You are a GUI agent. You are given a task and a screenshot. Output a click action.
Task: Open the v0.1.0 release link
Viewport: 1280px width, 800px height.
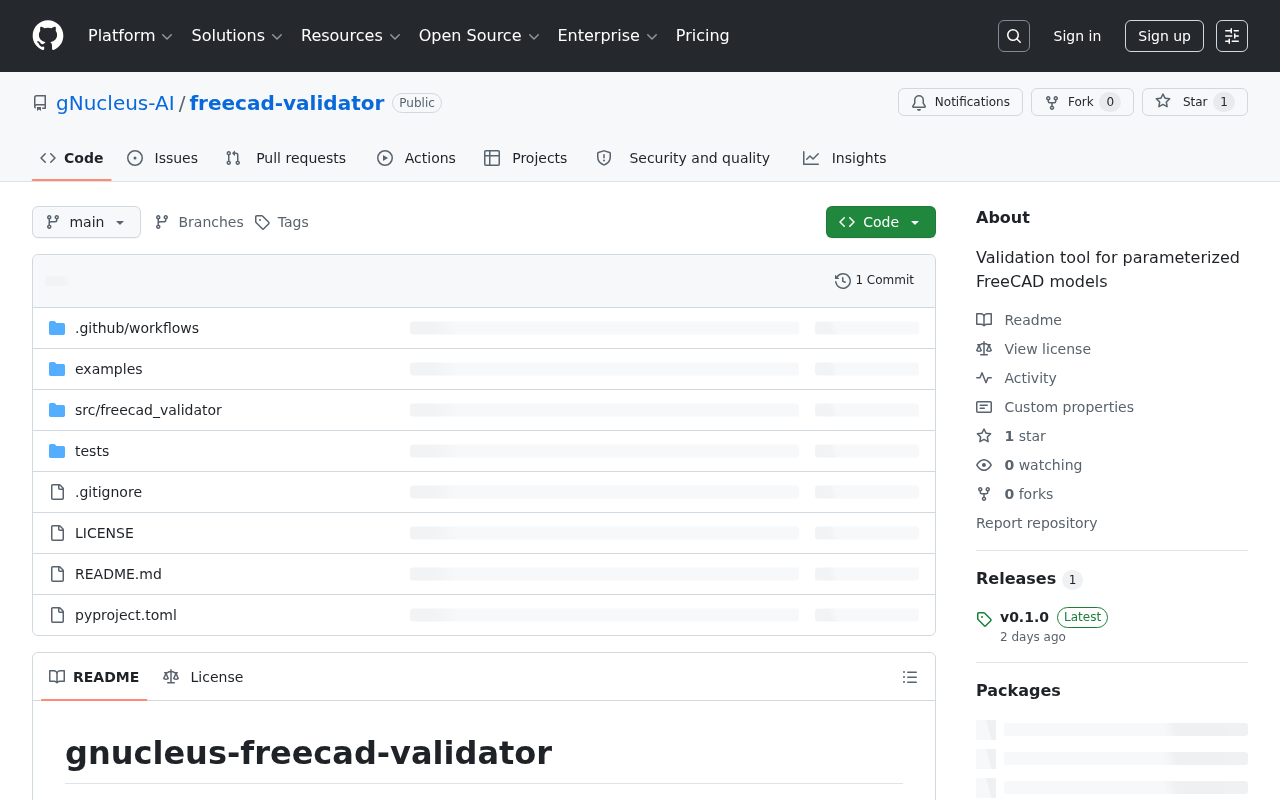pos(1024,617)
